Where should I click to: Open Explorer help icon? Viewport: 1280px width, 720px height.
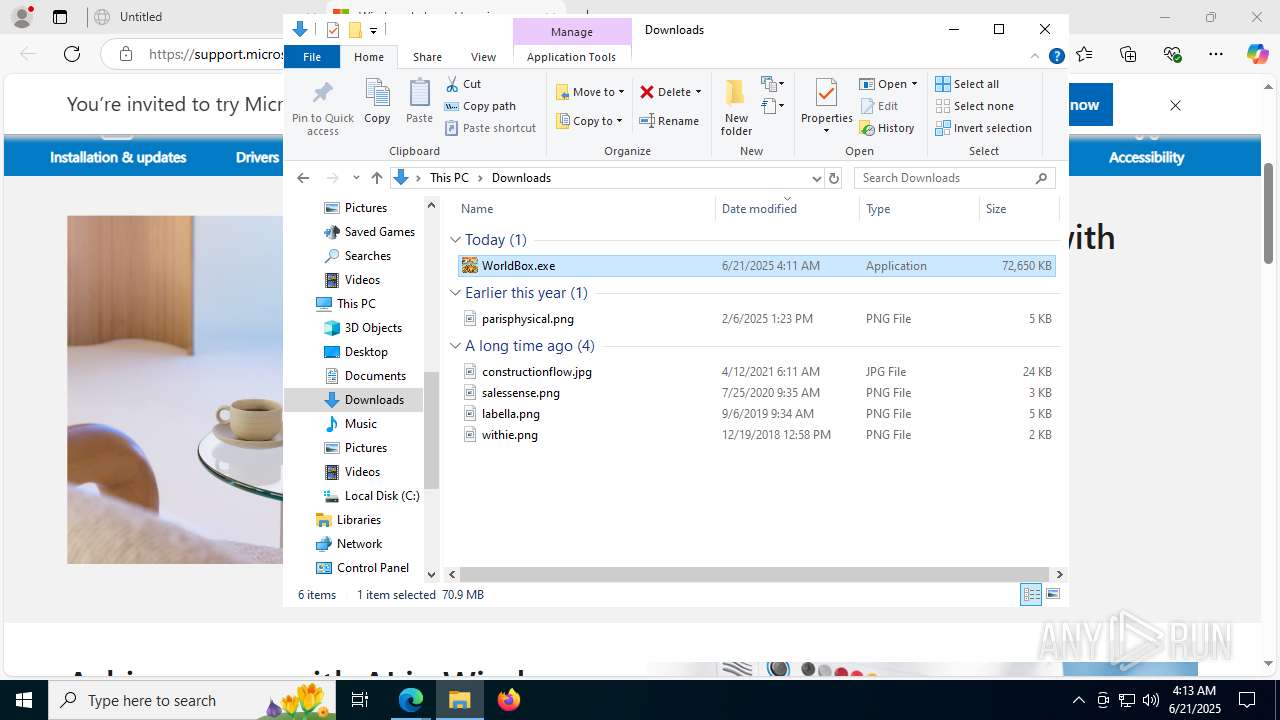coord(1056,57)
